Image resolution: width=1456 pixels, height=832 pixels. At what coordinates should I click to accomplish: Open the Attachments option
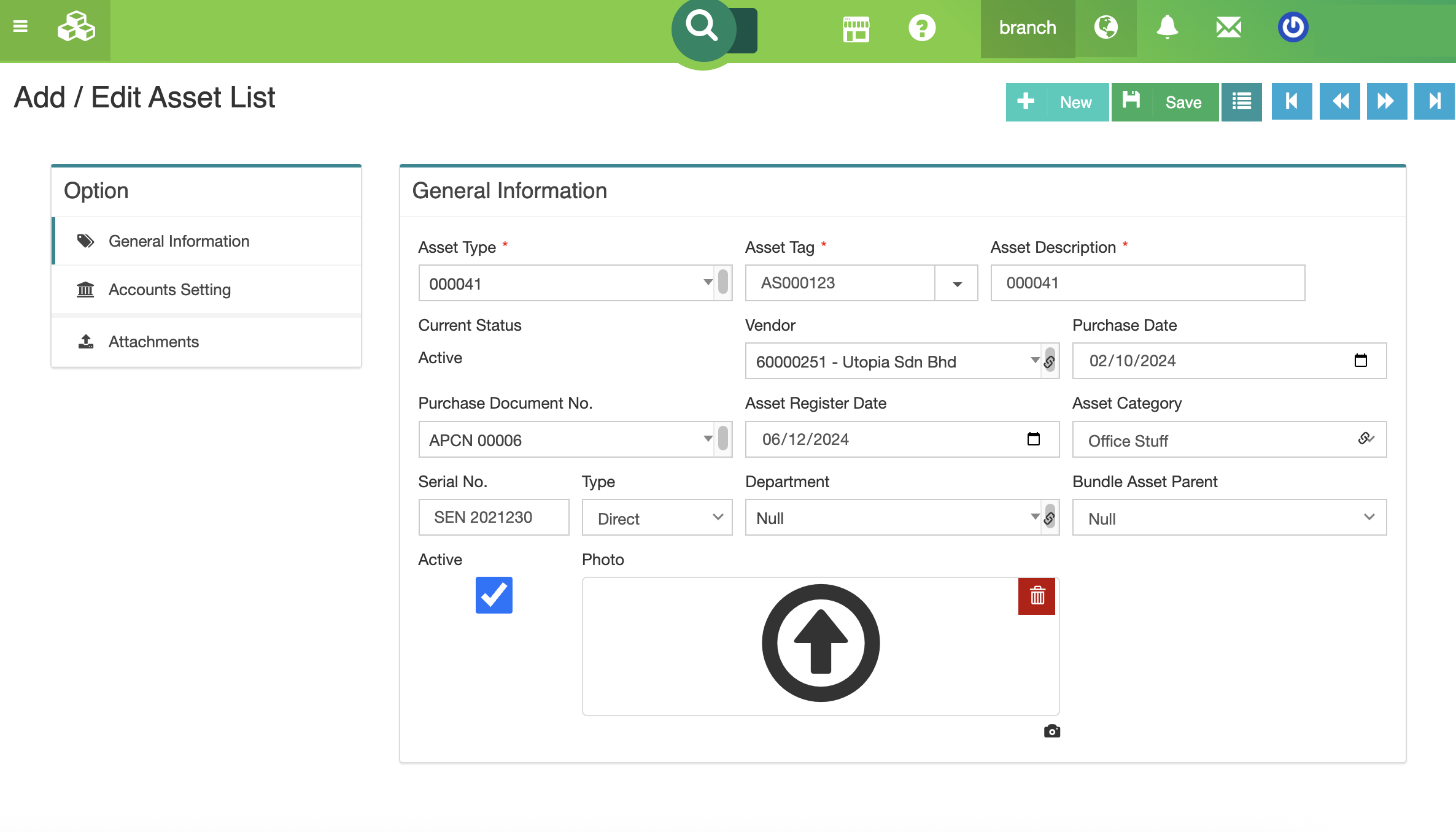click(x=153, y=342)
